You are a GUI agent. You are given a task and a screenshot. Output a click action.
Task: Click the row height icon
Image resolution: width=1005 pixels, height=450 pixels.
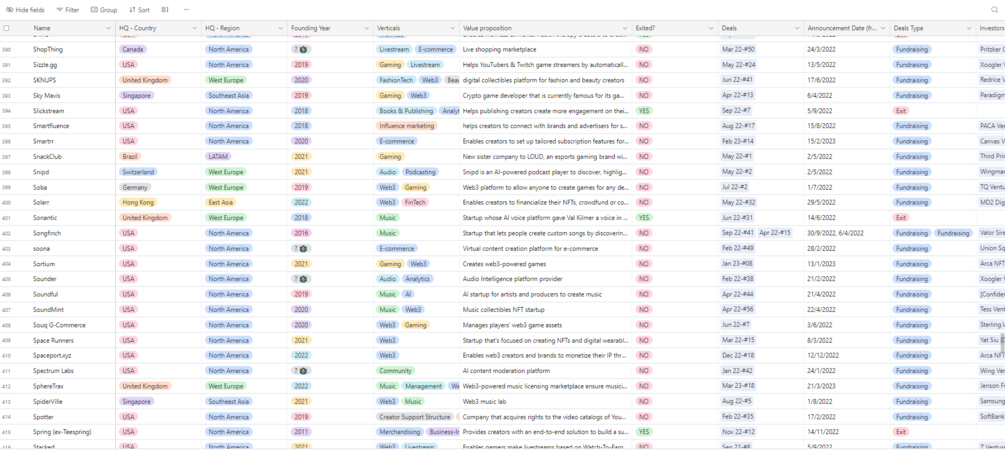pos(165,10)
